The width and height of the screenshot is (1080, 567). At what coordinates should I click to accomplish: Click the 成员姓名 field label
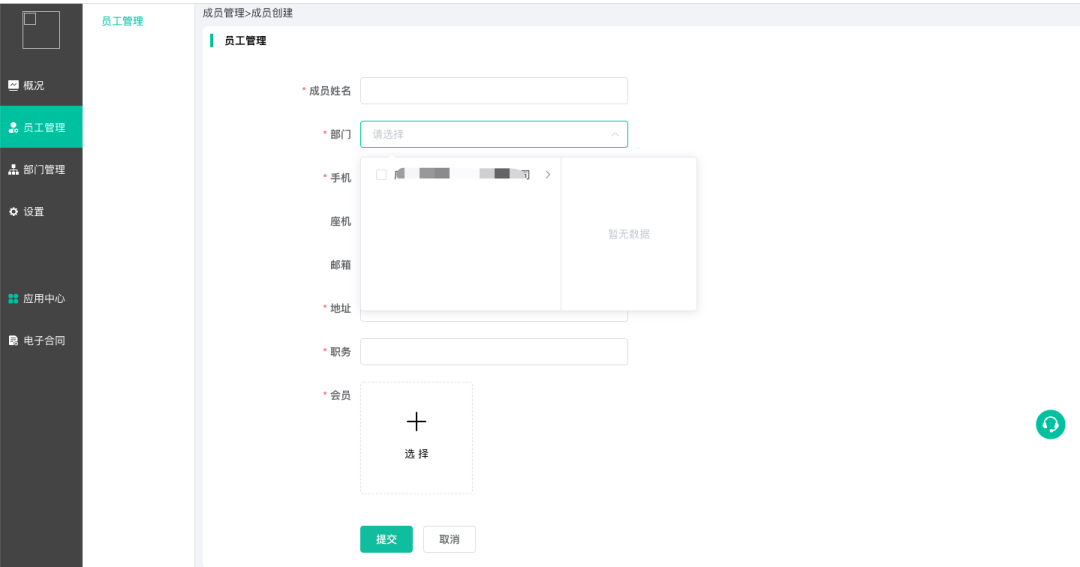click(330, 91)
